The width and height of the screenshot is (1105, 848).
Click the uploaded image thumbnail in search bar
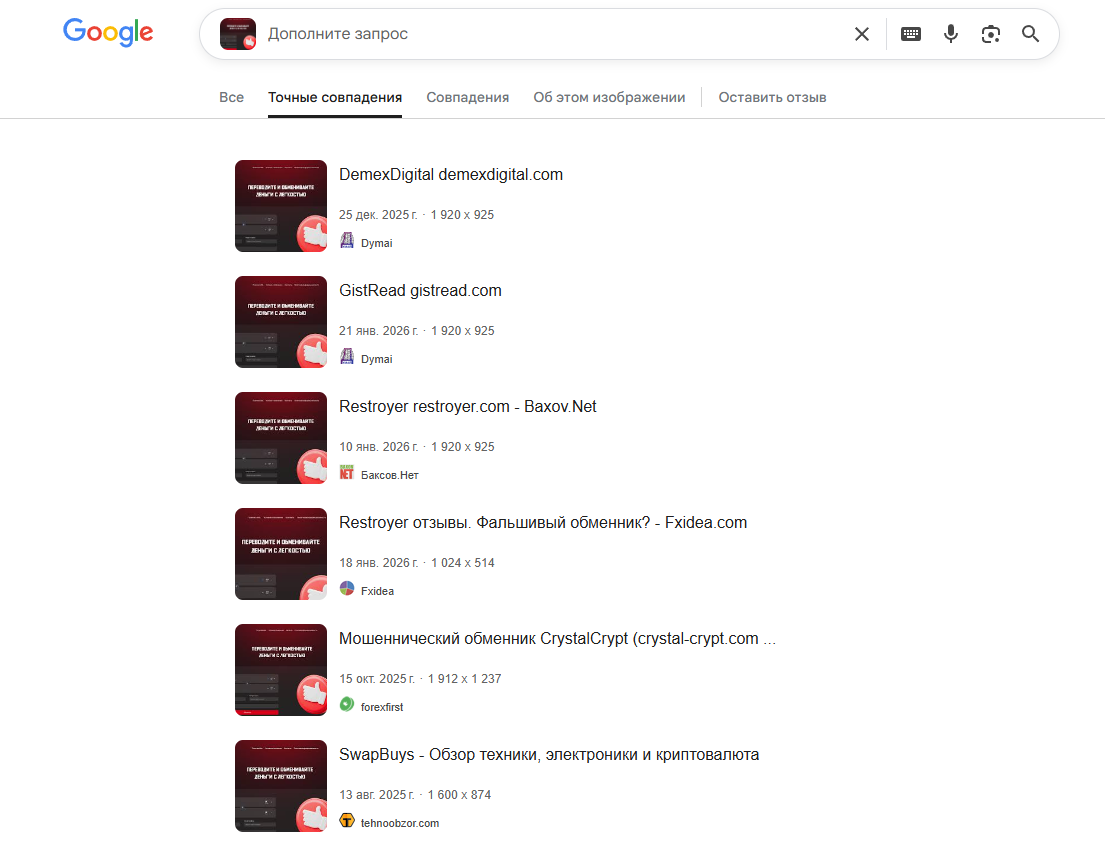237,34
